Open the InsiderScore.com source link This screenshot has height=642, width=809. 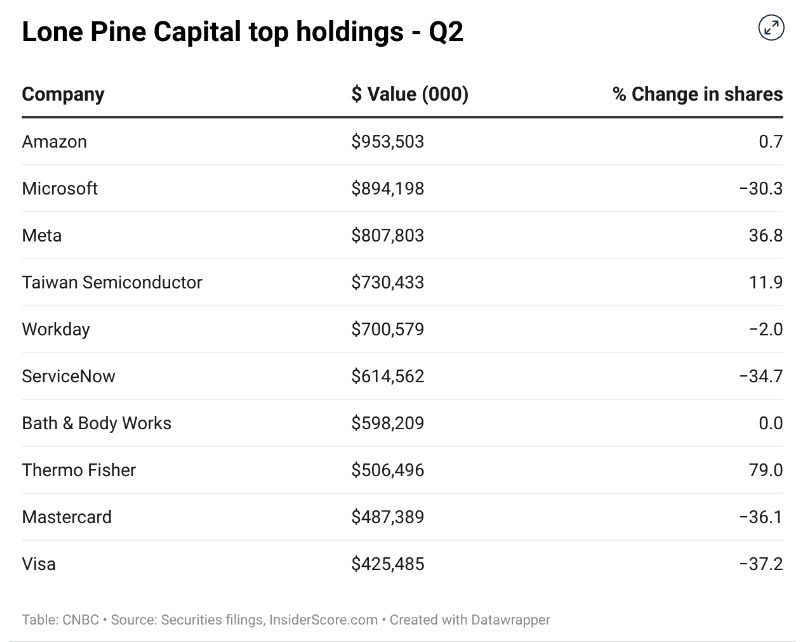pos(325,620)
